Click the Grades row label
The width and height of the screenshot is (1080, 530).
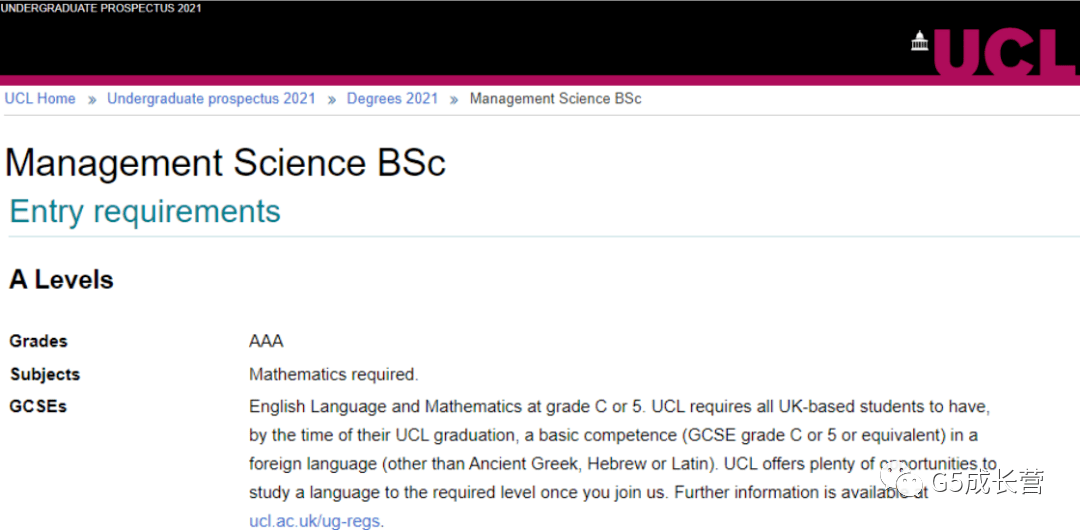coord(39,341)
